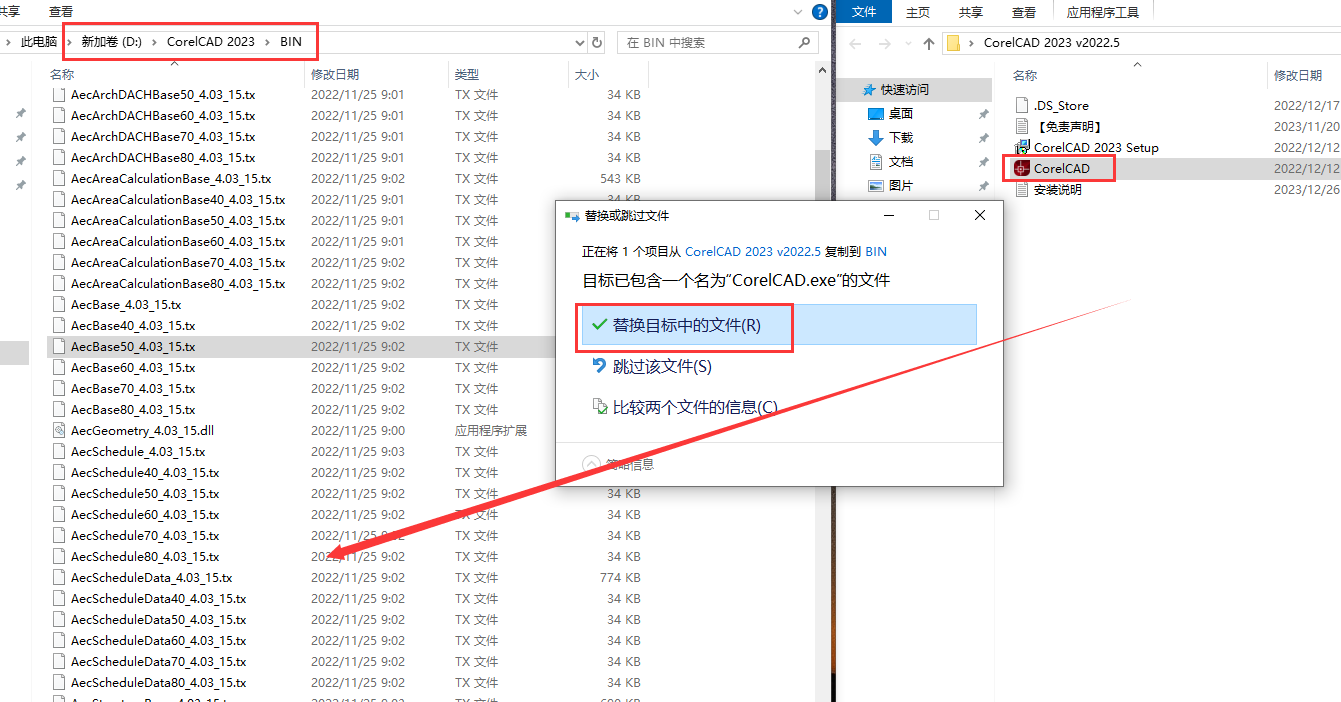Click the blue star icon beside 快速访问

(869, 90)
